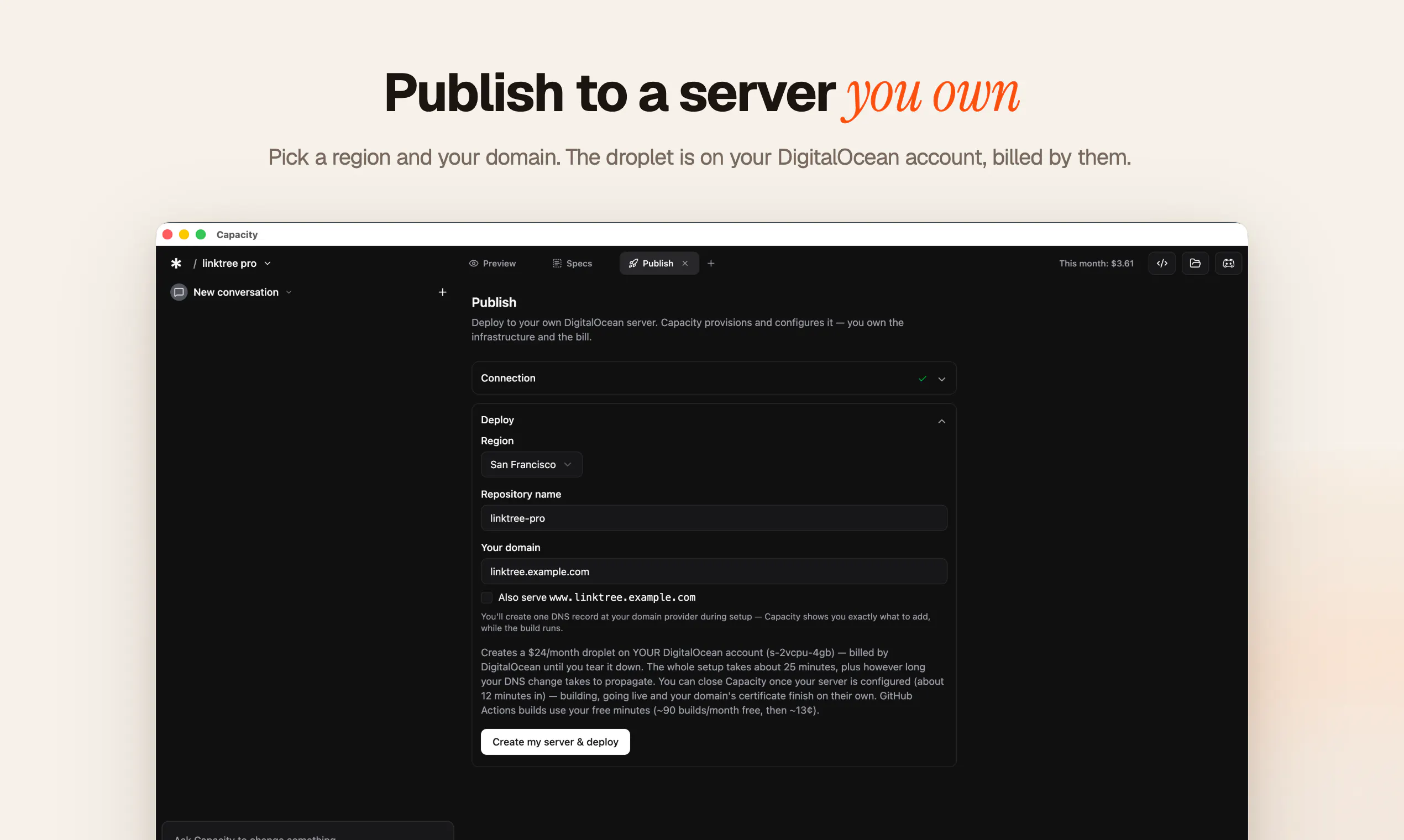Close the window with the red button
Viewport: 1404px width, 840px height.
click(x=167, y=234)
